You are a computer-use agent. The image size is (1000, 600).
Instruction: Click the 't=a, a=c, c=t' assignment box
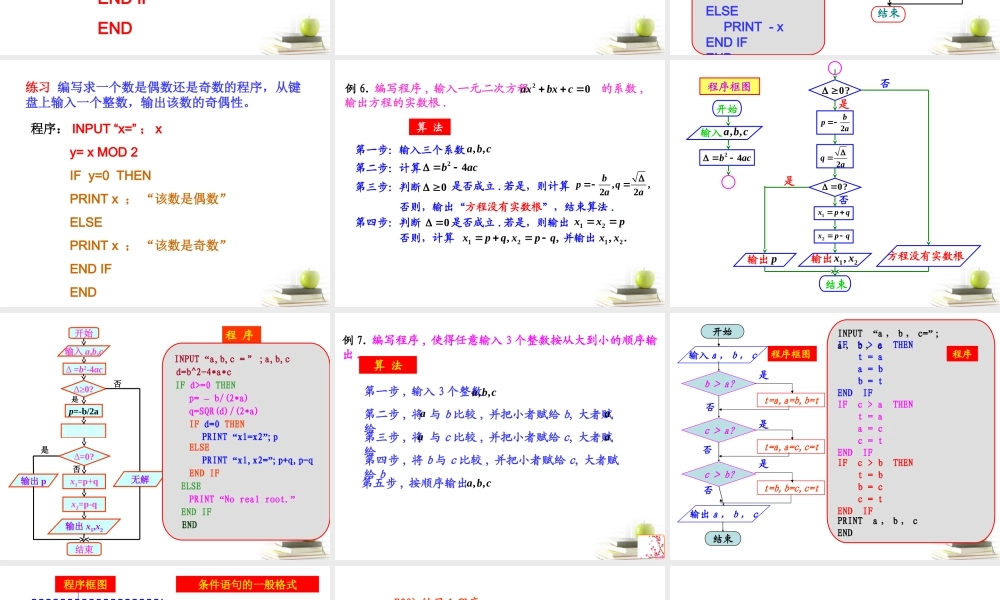(x=791, y=447)
